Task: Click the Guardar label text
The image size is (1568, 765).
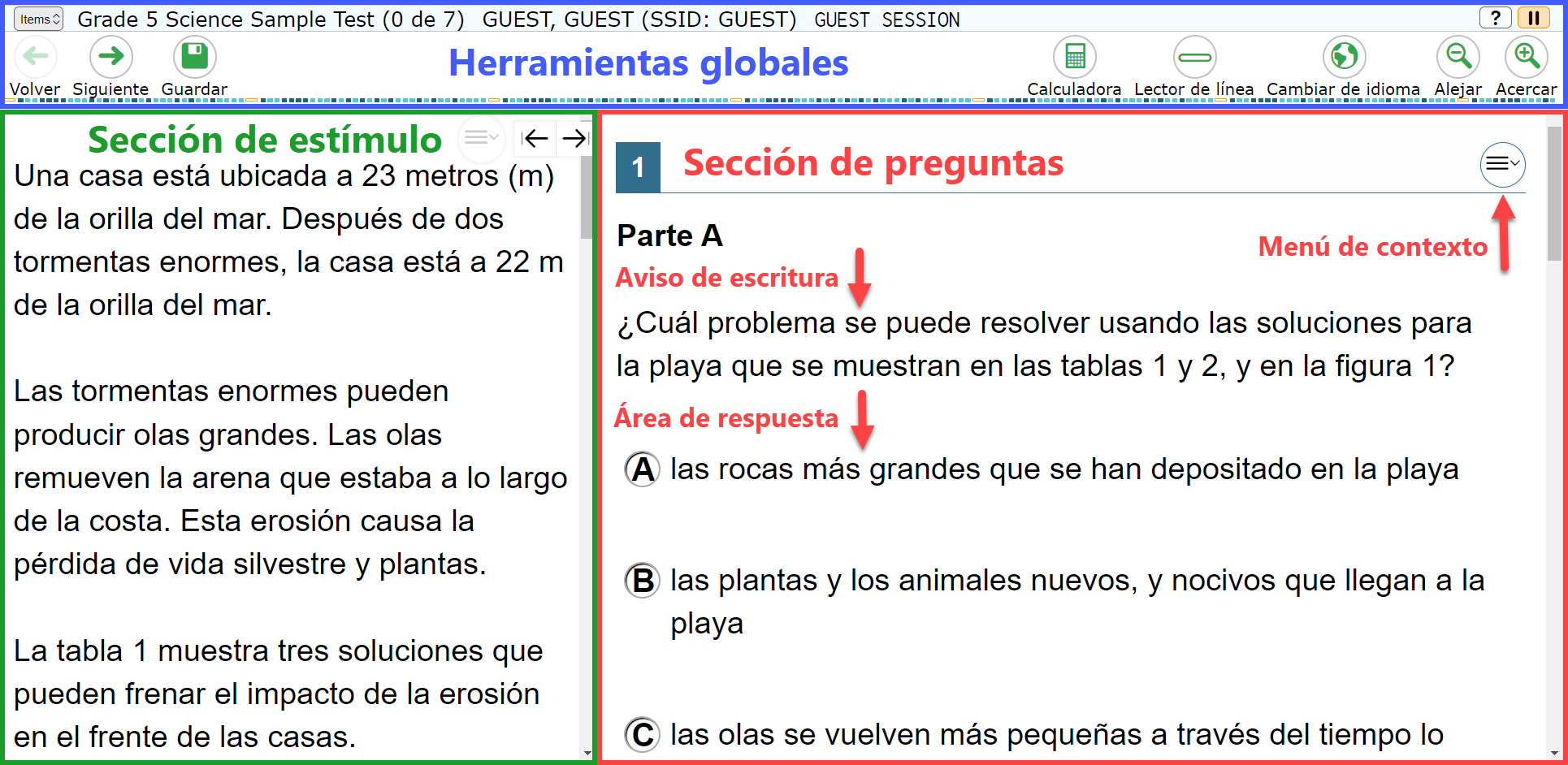Action: [x=194, y=89]
